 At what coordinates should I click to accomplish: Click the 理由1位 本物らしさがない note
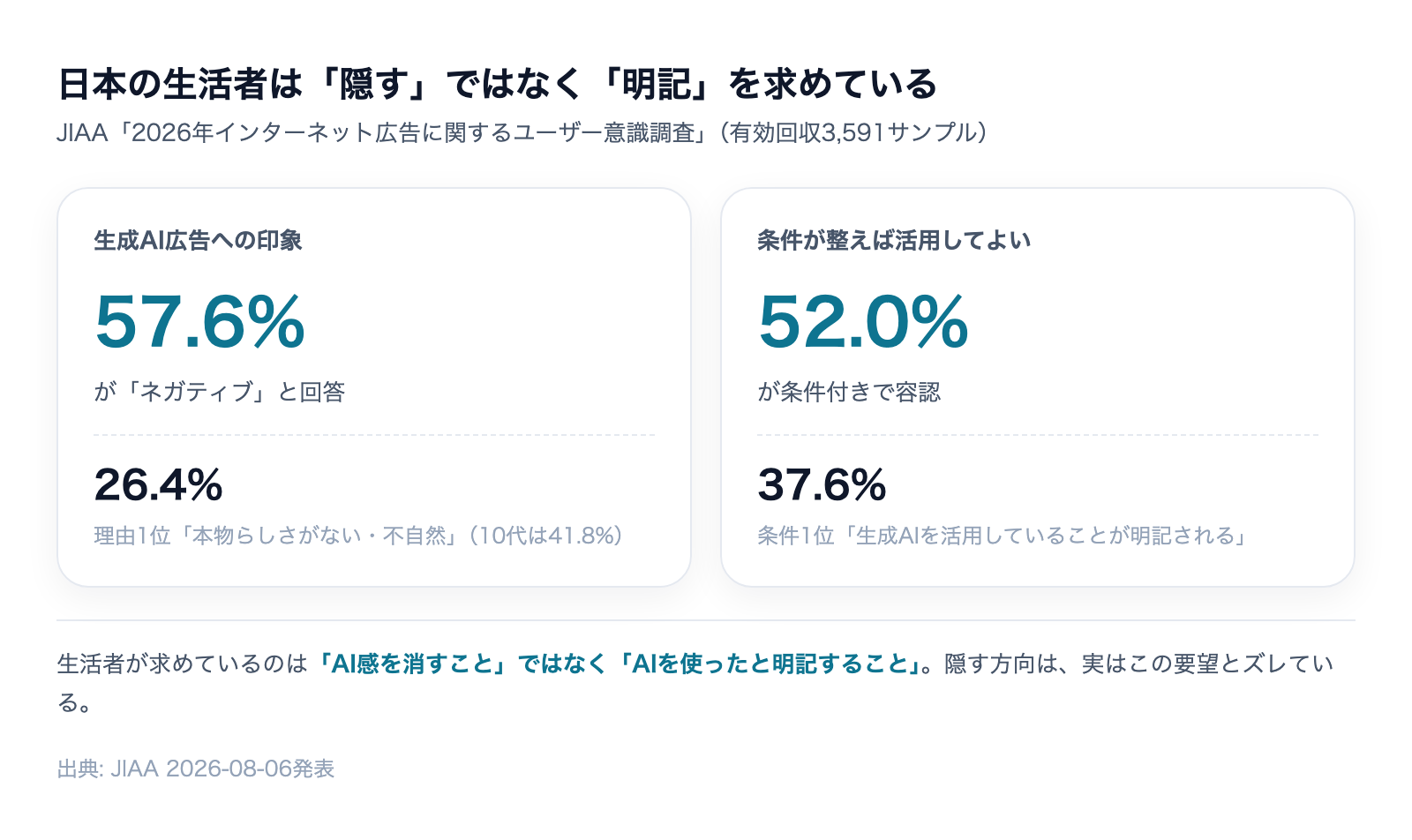(x=359, y=536)
